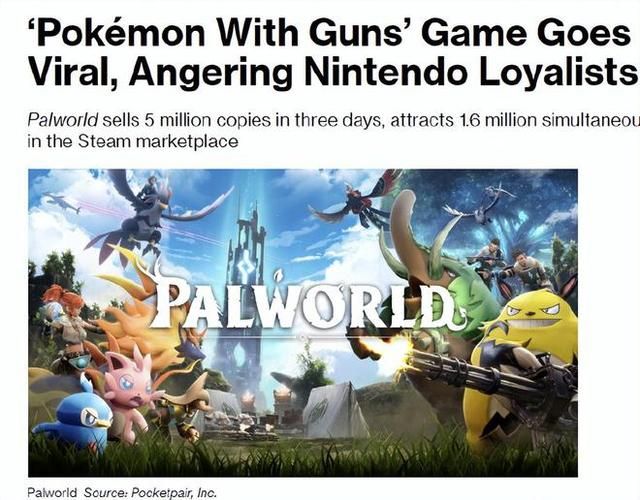Click the 'Source: Pocketpair, Inc.' credit

click(x=150, y=493)
